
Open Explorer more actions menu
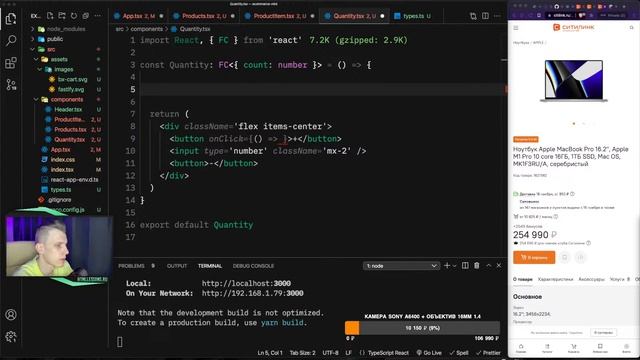coord(98,16)
